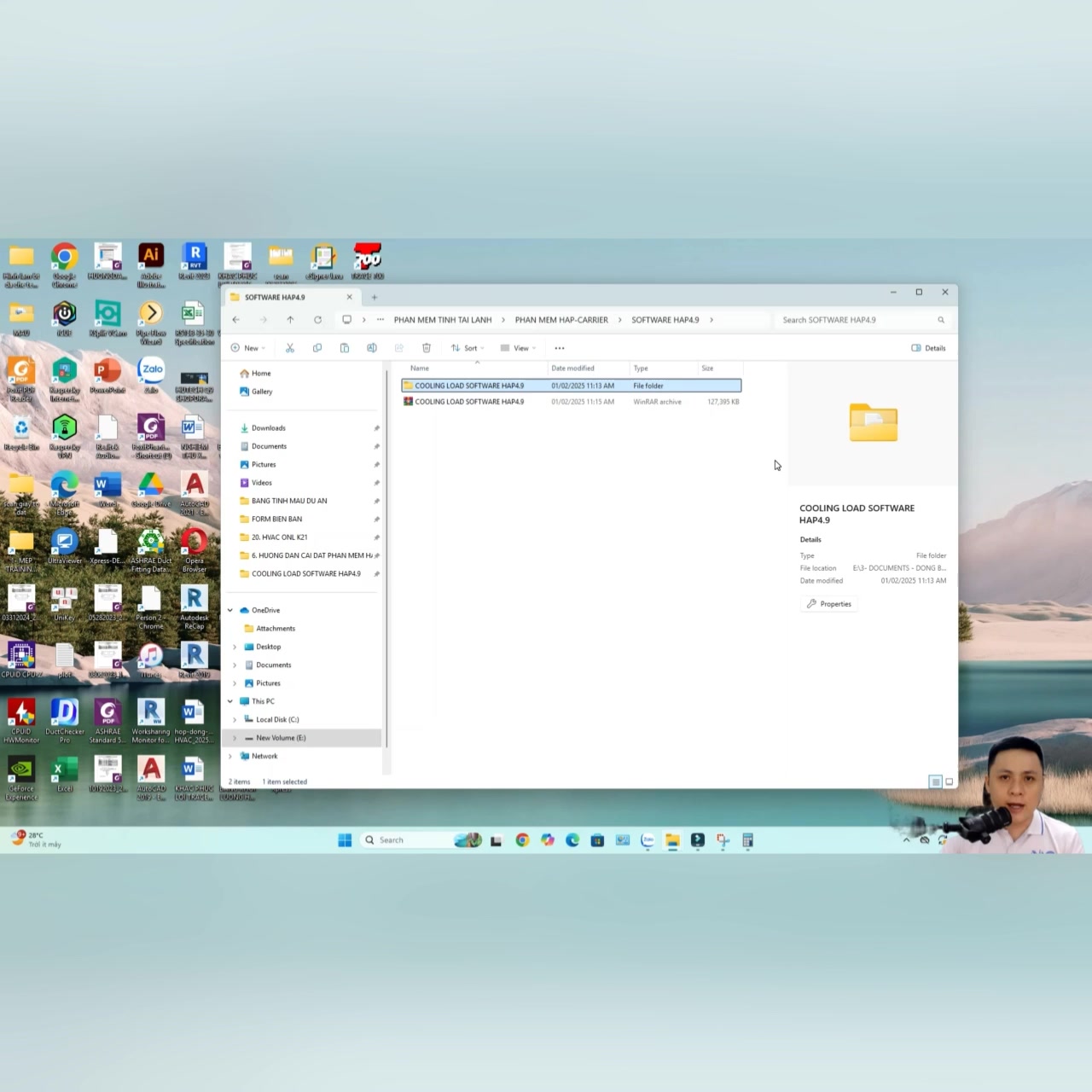Click the Delete trash icon

[x=427, y=348]
